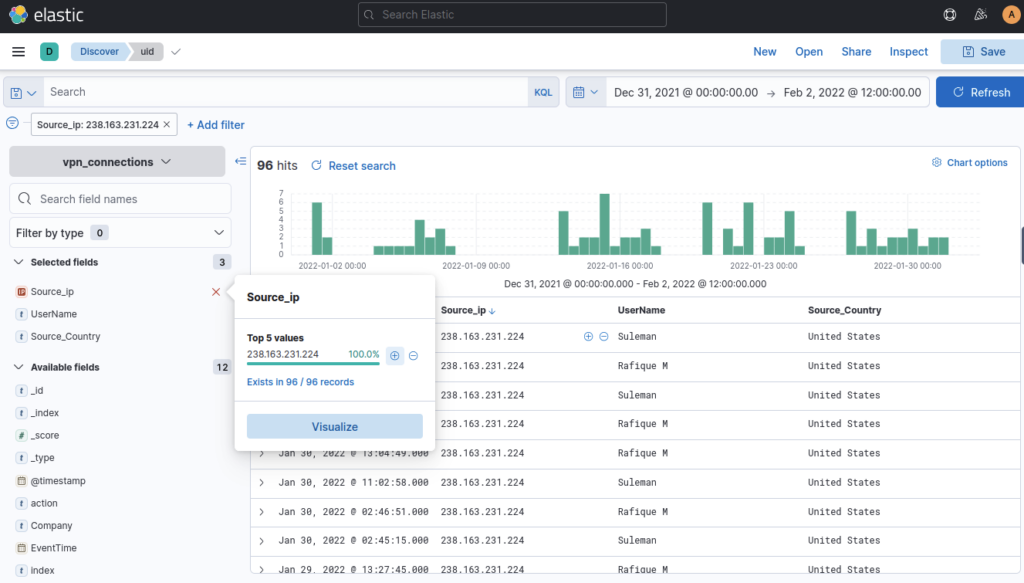Image resolution: width=1024 pixels, height=583 pixels.
Task: Select the EventTime available field
Action: 54,548
